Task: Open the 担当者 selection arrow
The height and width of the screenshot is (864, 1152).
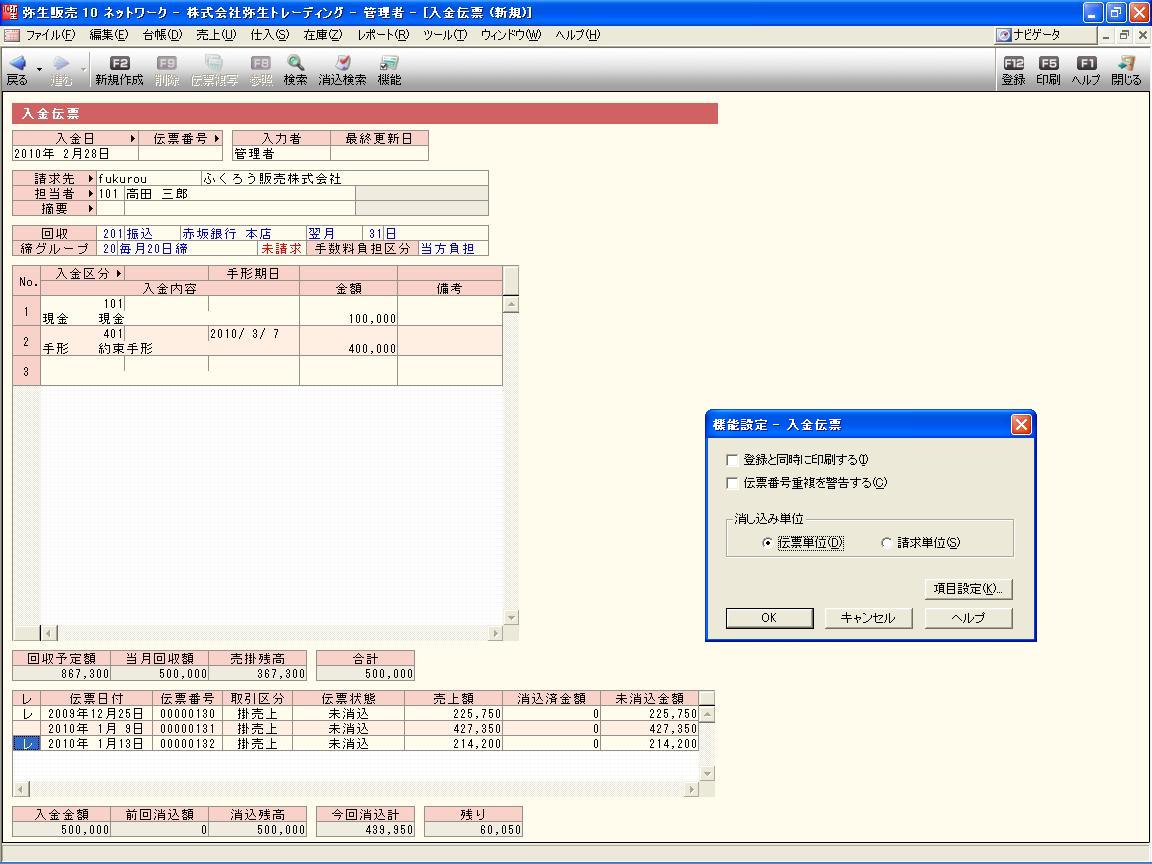Action: 90,193
